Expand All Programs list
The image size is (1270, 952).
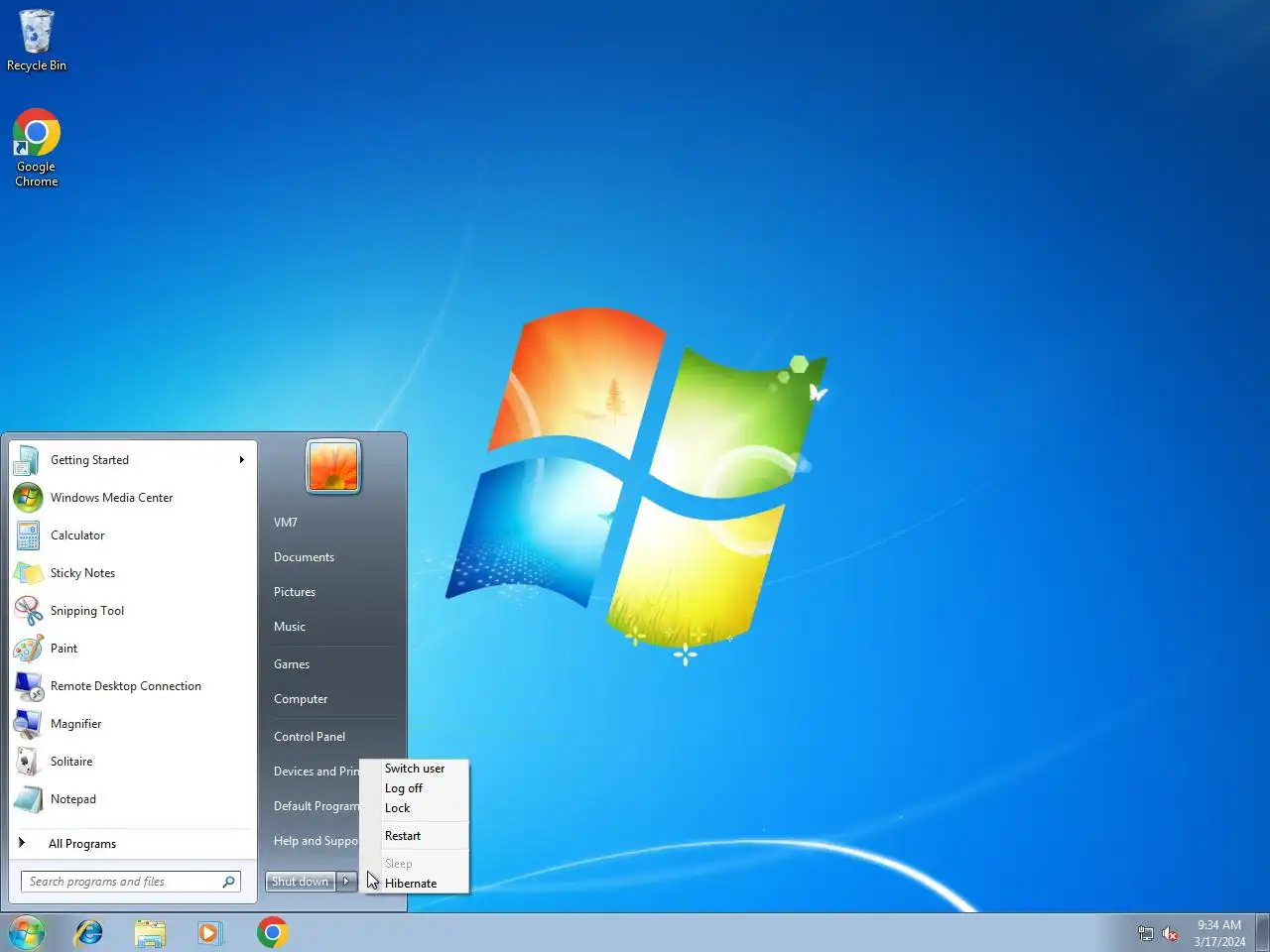click(133, 844)
